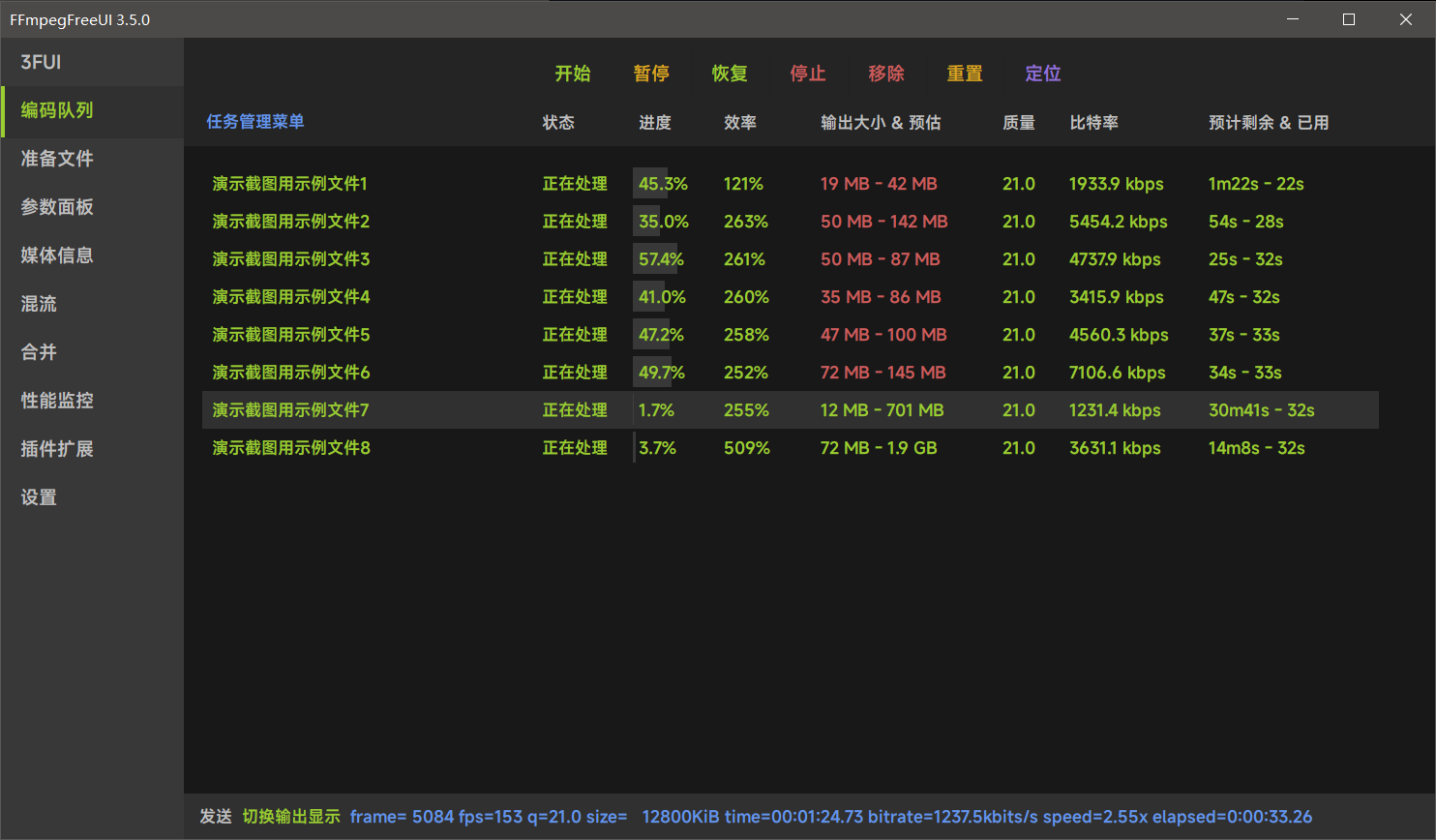The width and height of the screenshot is (1436, 840).
Task: Toggle 切换输出显示 in the status bar
Action: (x=291, y=817)
